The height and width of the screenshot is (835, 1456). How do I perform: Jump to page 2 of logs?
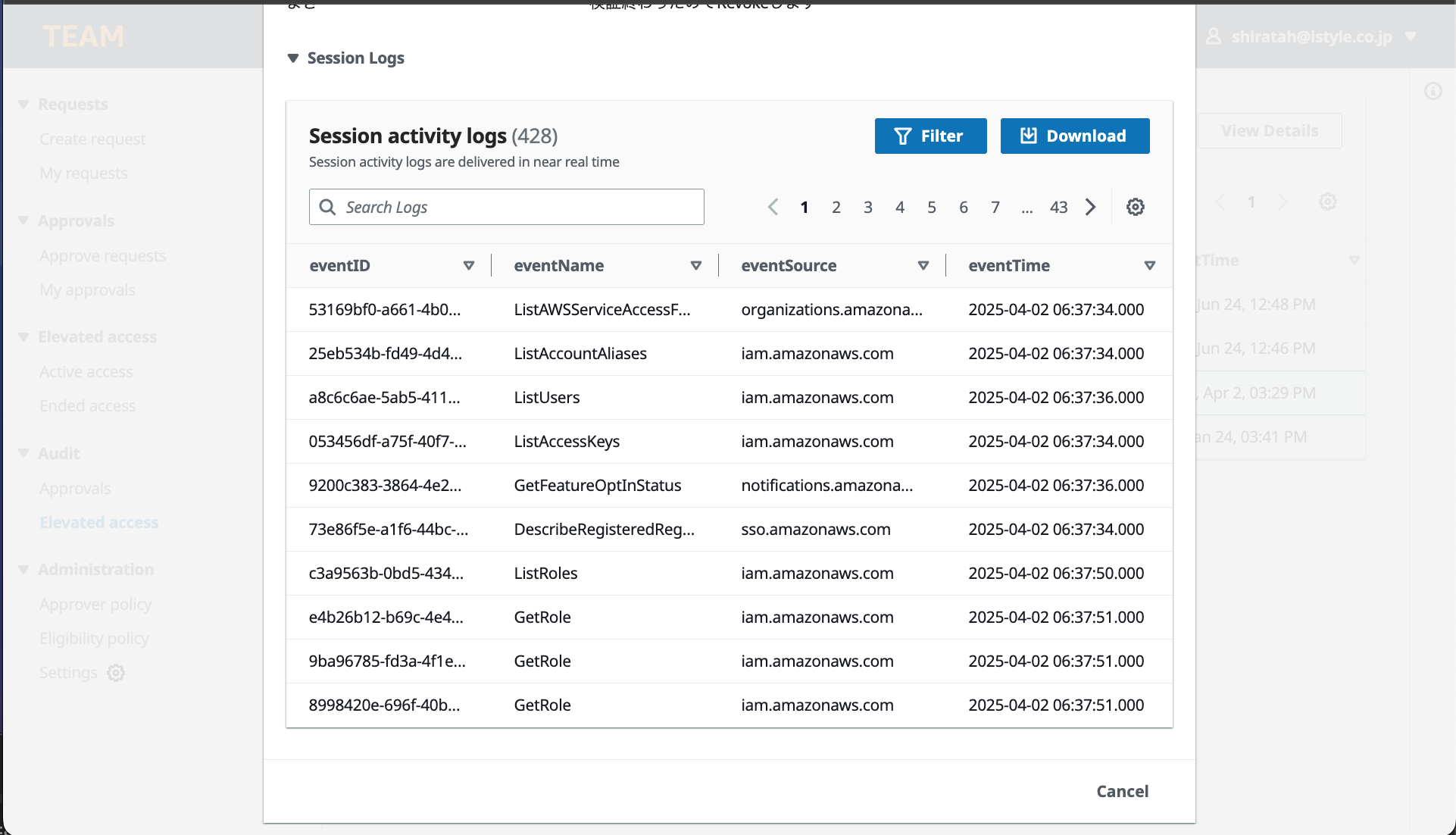836,207
